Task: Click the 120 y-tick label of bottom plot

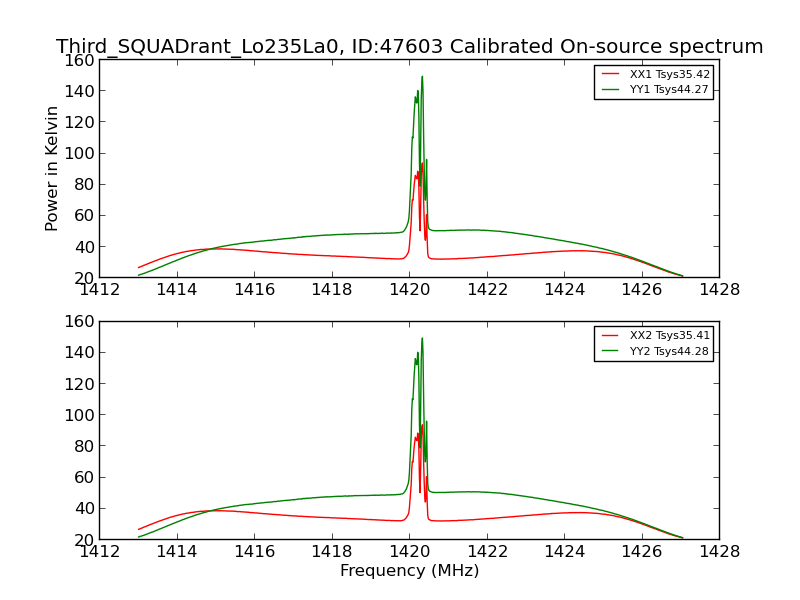Action: (x=79, y=384)
